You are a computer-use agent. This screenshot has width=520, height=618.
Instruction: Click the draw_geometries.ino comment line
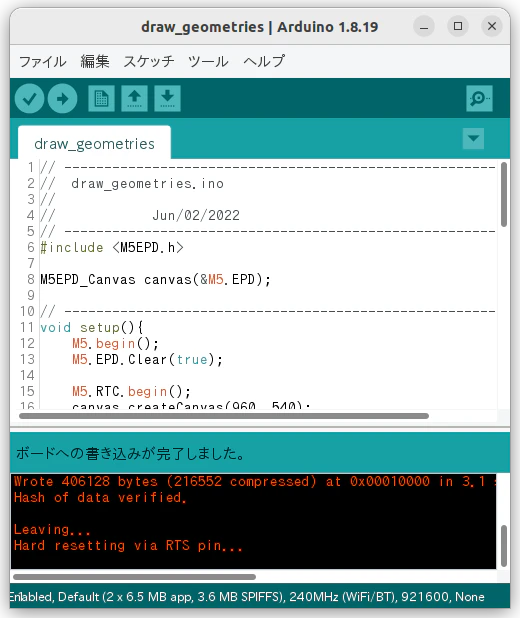coord(147,184)
